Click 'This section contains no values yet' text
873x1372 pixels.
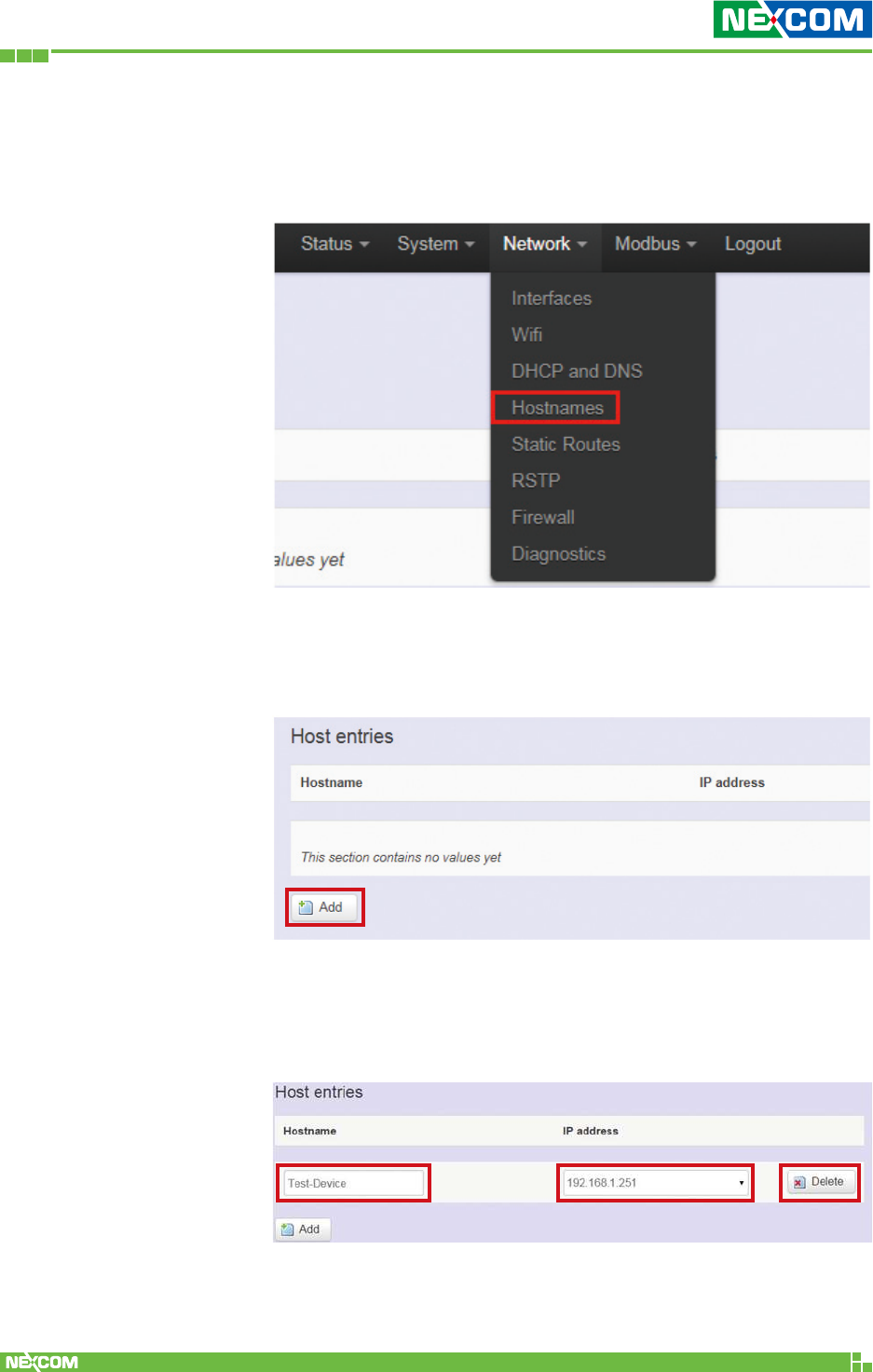click(x=401, y=857)
